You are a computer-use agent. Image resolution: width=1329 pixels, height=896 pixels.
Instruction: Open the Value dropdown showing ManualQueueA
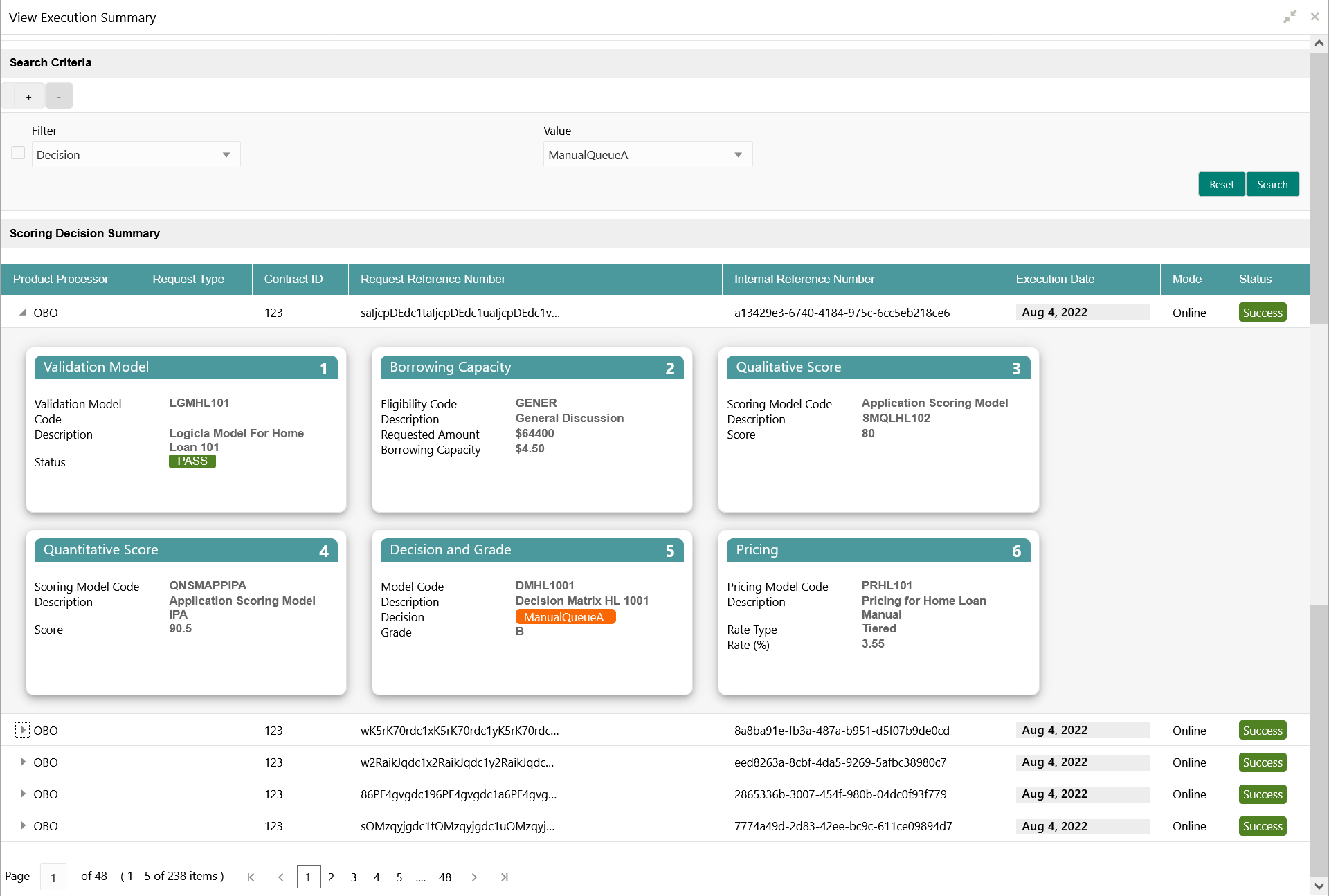(x=647, y=155)
